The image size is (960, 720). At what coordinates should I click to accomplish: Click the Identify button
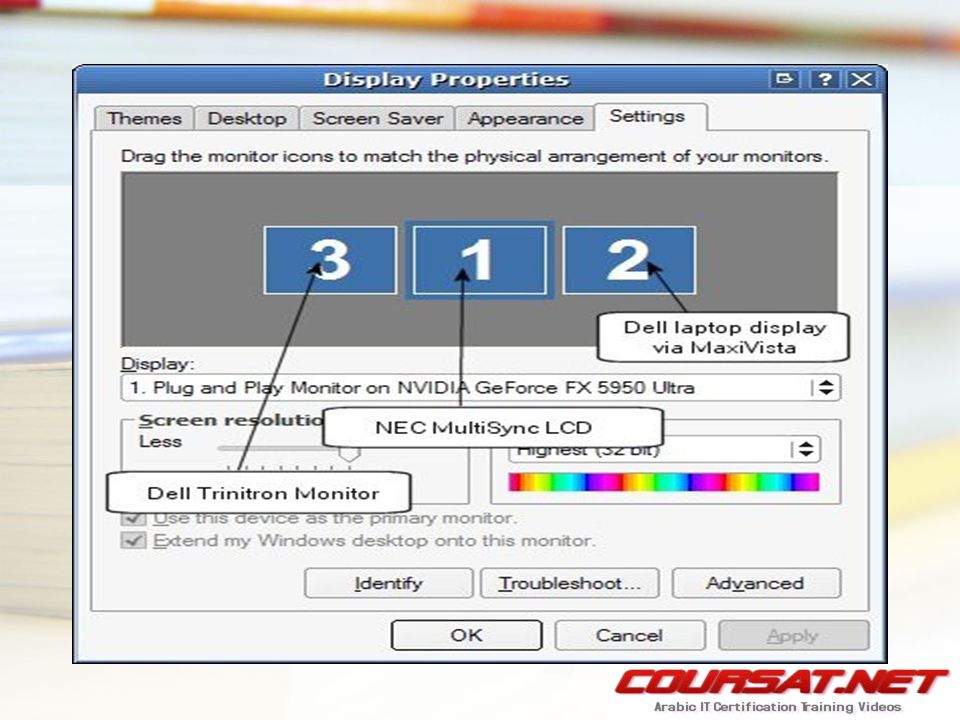pos(389,583)
